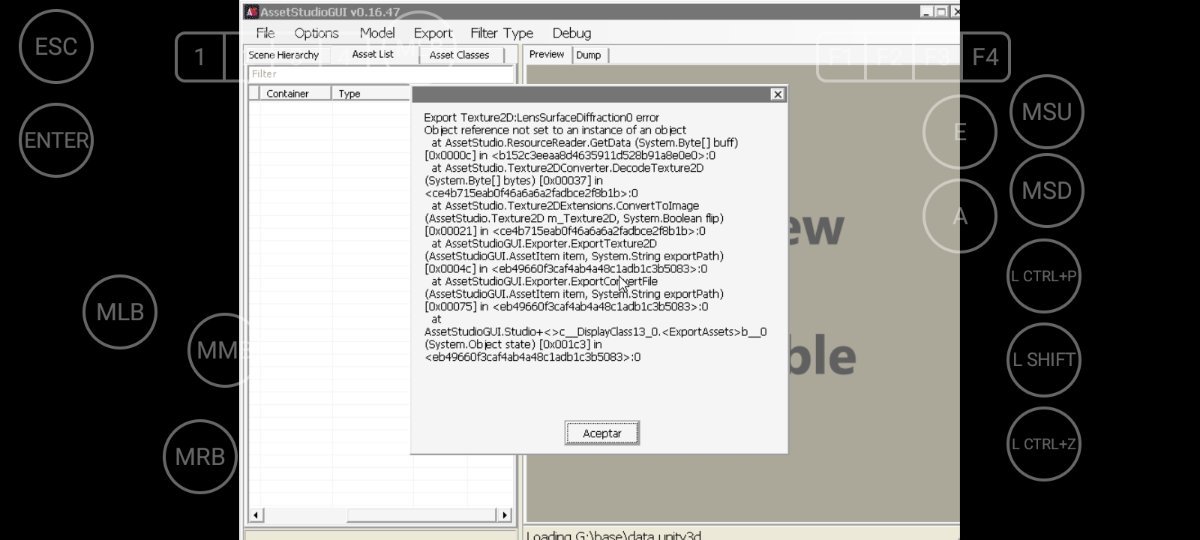This screenshot has height=540, width=1200.
Task: Open the File menu
Action: [265, 33]
